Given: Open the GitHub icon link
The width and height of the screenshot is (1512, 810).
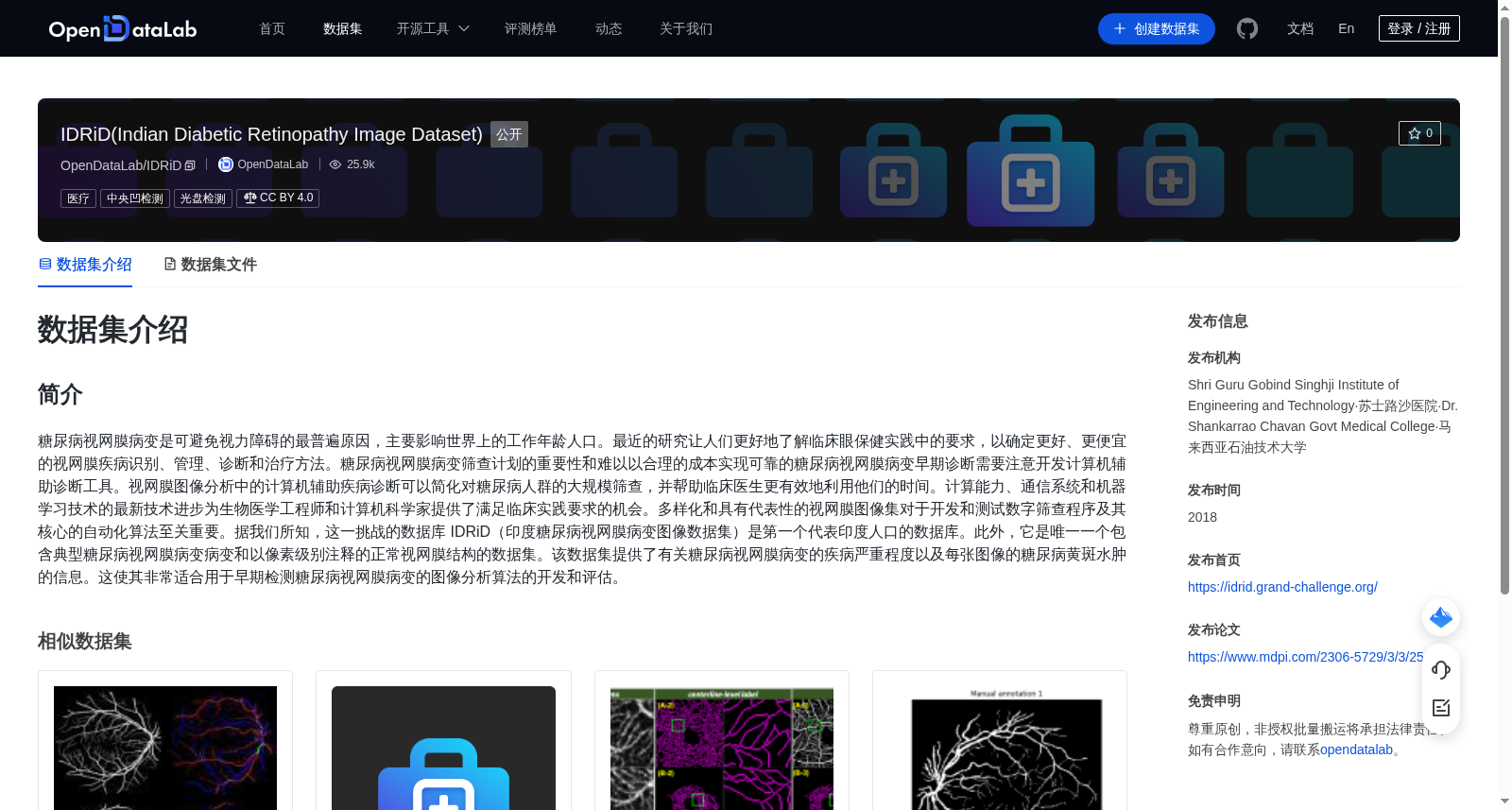Looking at the screenshot, I should (1247, 28).
